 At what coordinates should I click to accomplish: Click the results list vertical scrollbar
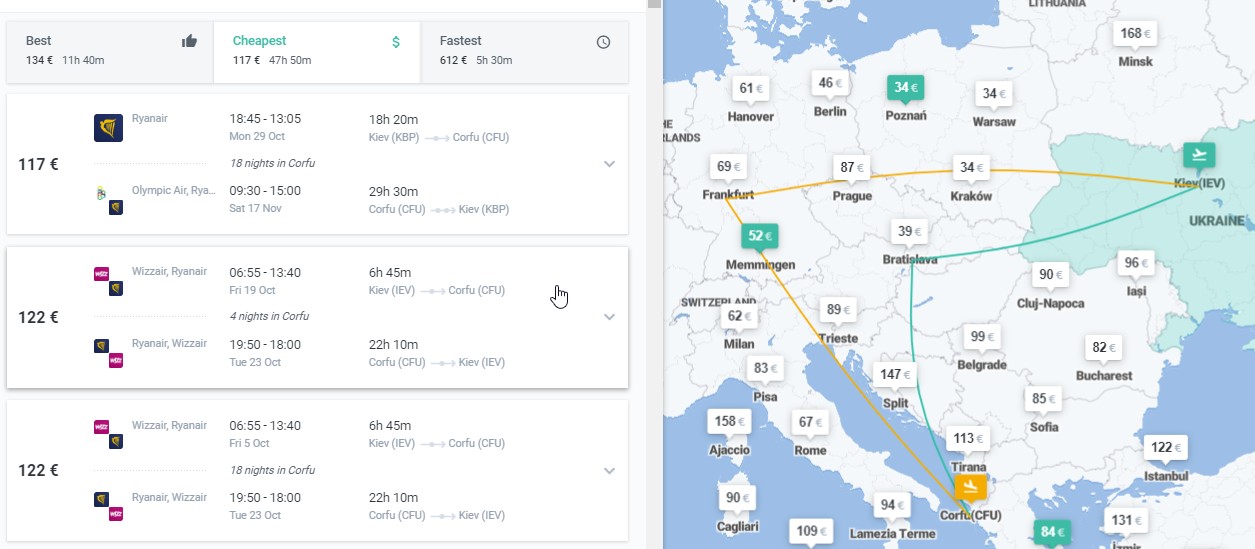(x=654, y=274)
